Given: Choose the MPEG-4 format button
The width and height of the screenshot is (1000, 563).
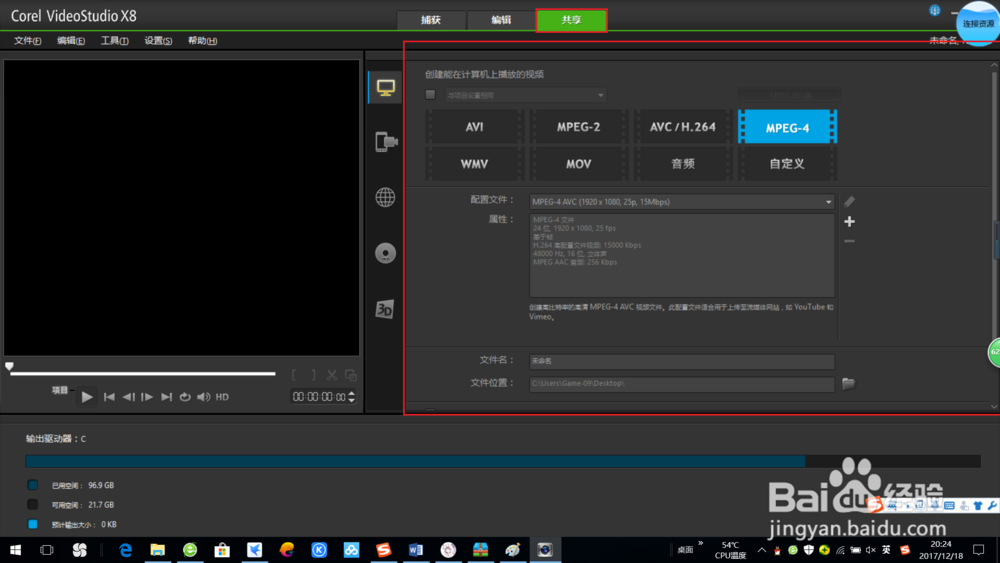Looking at the screenshot, I should (787, 127).
